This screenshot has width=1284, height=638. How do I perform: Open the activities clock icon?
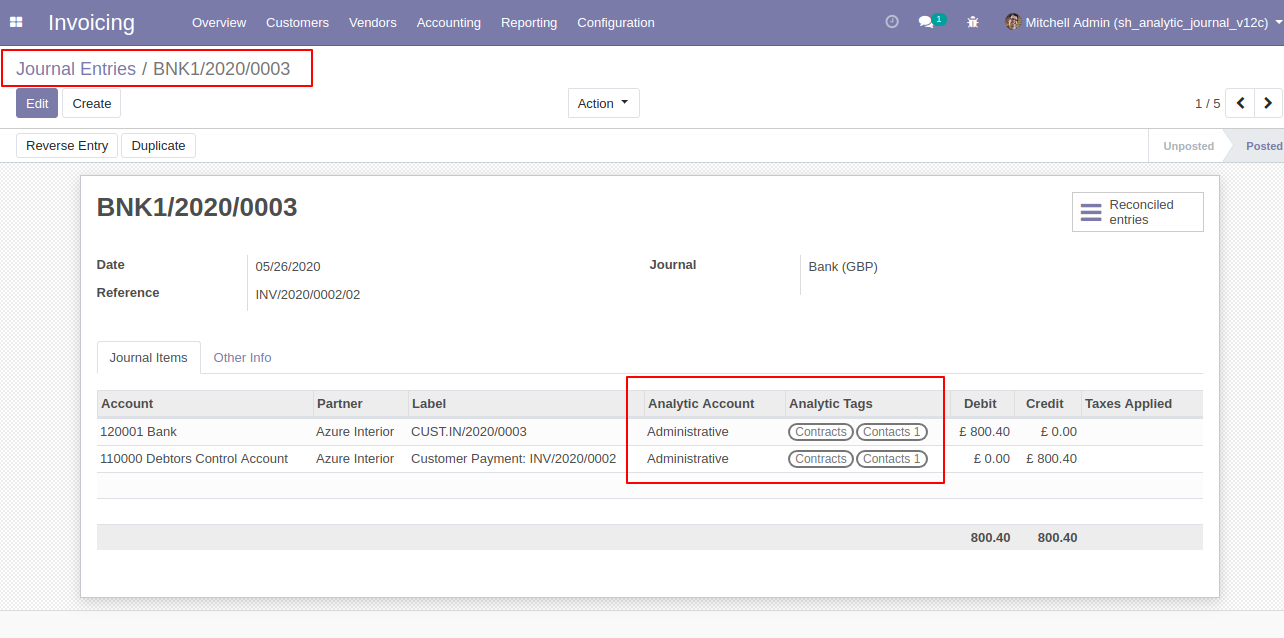point(892,22)
